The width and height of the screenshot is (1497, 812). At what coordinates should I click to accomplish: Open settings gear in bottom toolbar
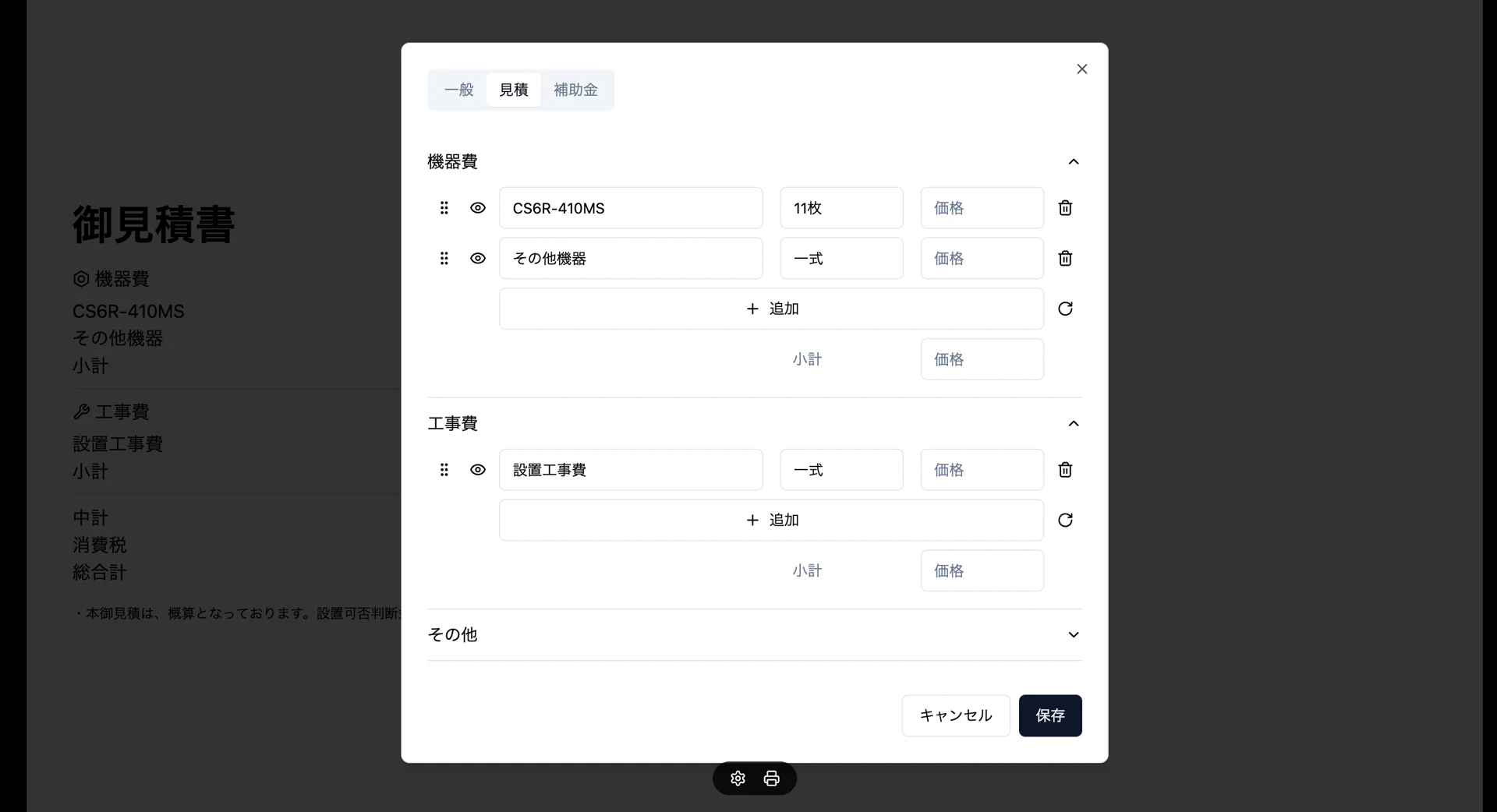point(738,778)
